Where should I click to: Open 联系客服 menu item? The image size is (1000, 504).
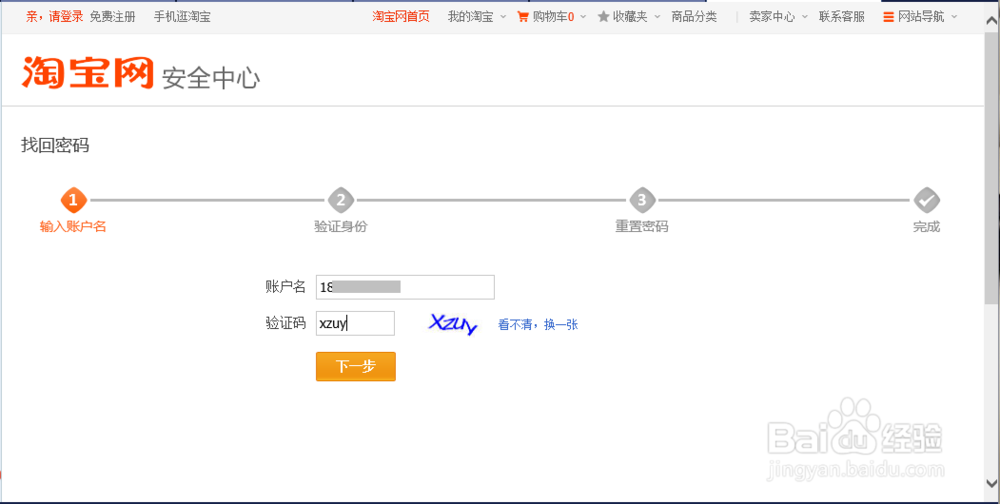coord(842,17)
